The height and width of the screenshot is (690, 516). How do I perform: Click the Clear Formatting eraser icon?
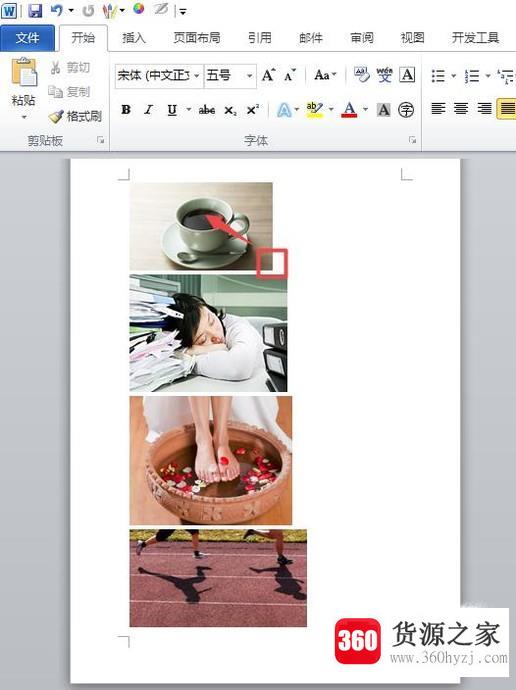362,75
